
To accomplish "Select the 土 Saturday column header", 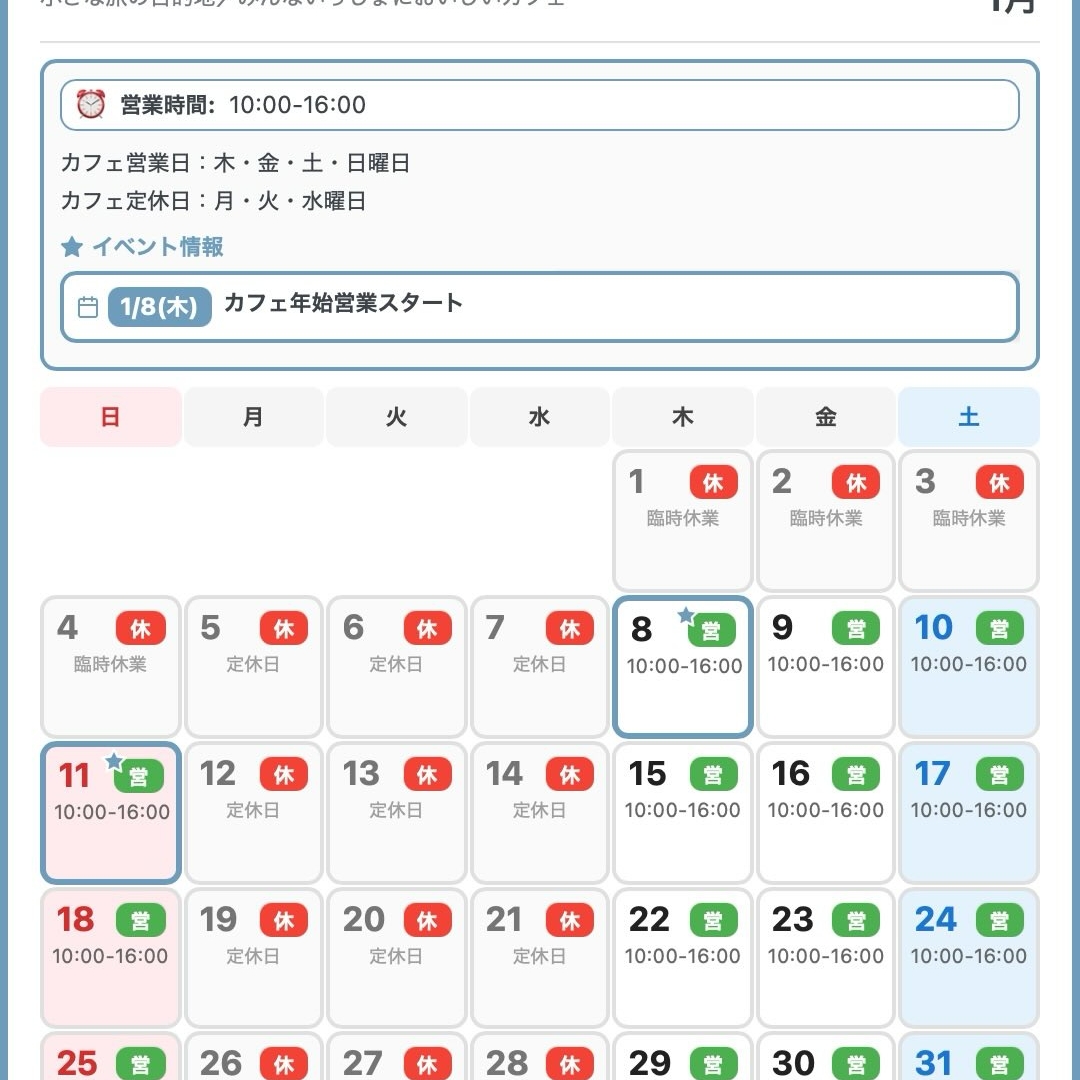I will (968, 417).
